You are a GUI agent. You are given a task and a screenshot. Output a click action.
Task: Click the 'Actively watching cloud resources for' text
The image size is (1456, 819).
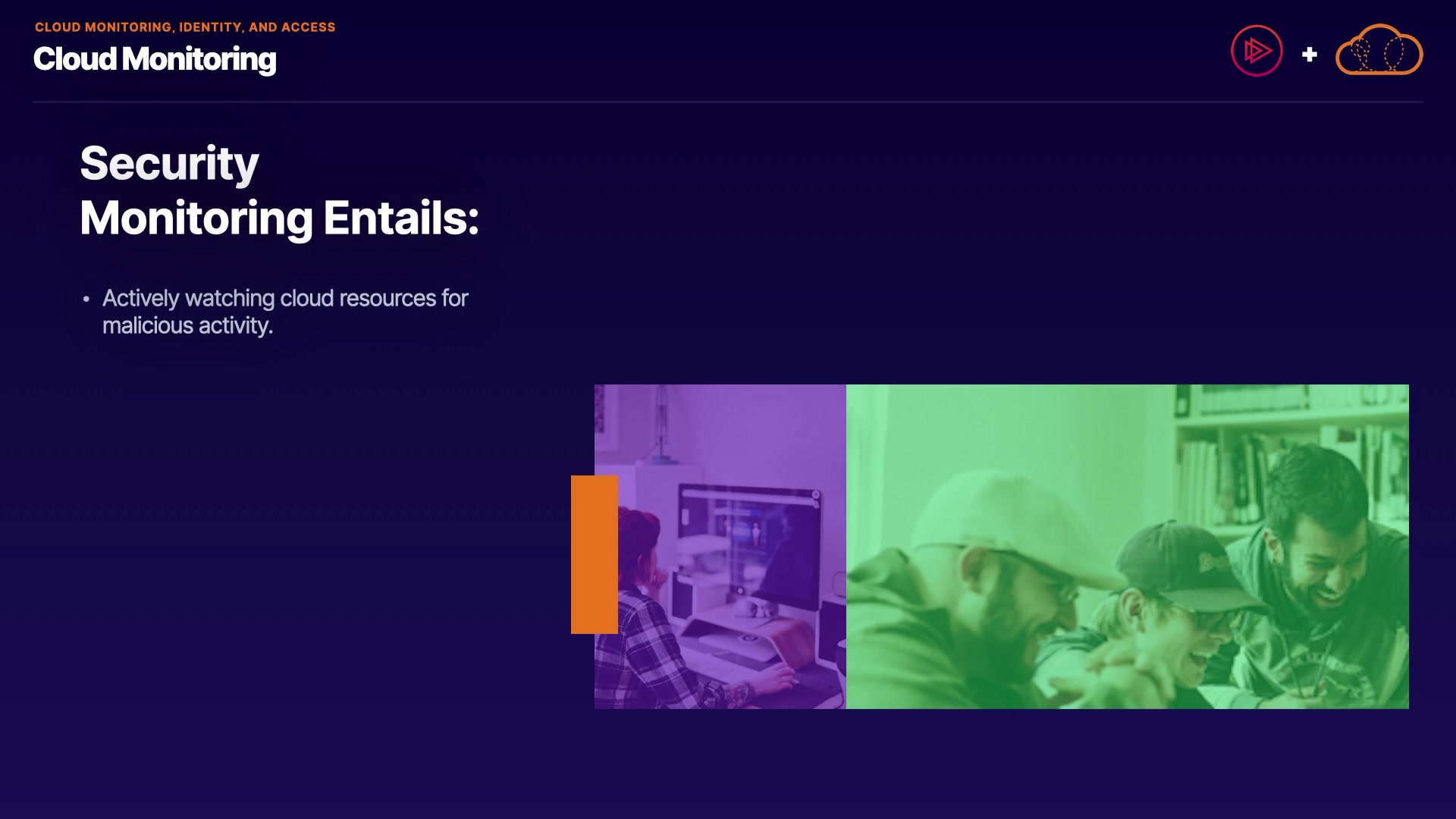(285, 298)
